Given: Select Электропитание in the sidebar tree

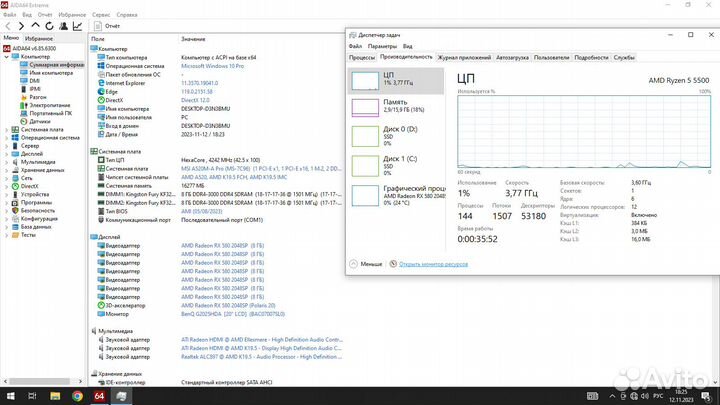Looking at the screenshot, I should [x=49, y=104].
